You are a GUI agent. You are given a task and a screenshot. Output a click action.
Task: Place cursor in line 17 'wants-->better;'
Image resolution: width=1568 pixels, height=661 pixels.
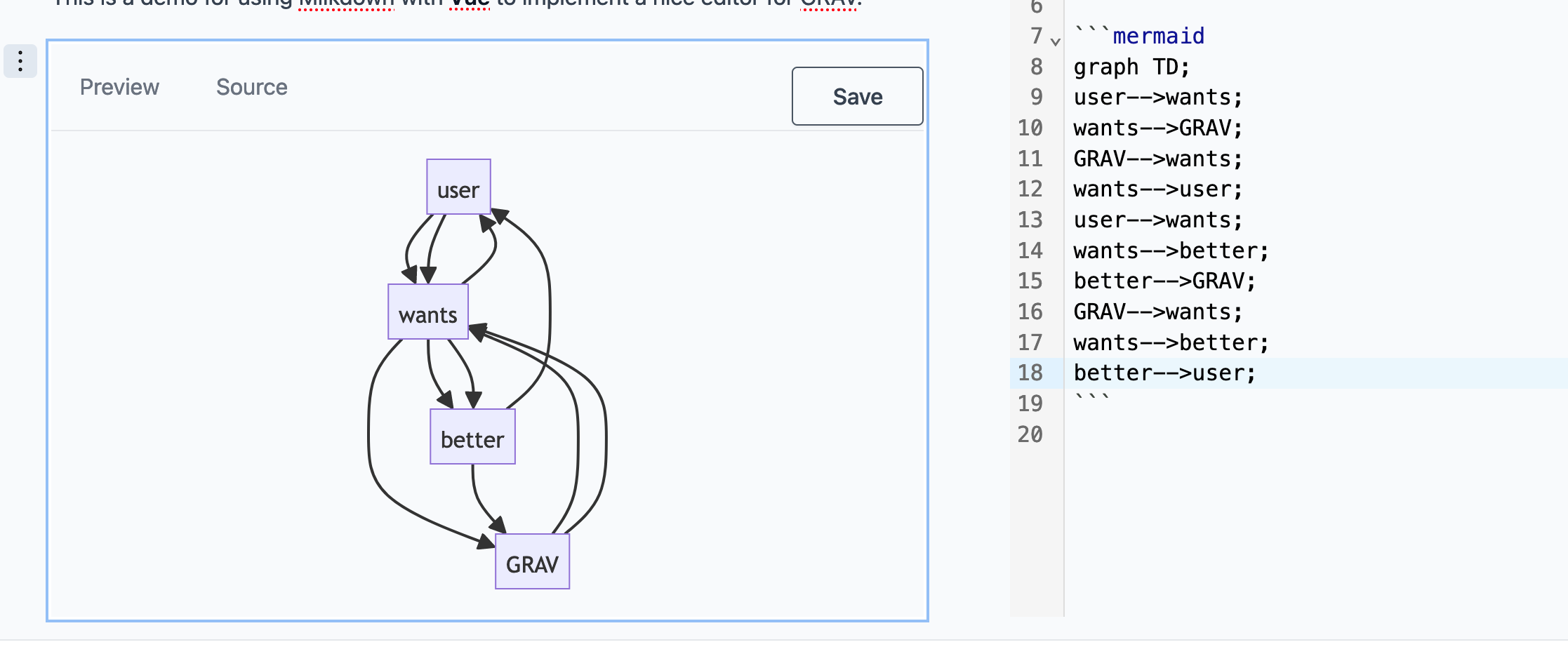(1171, 343)
